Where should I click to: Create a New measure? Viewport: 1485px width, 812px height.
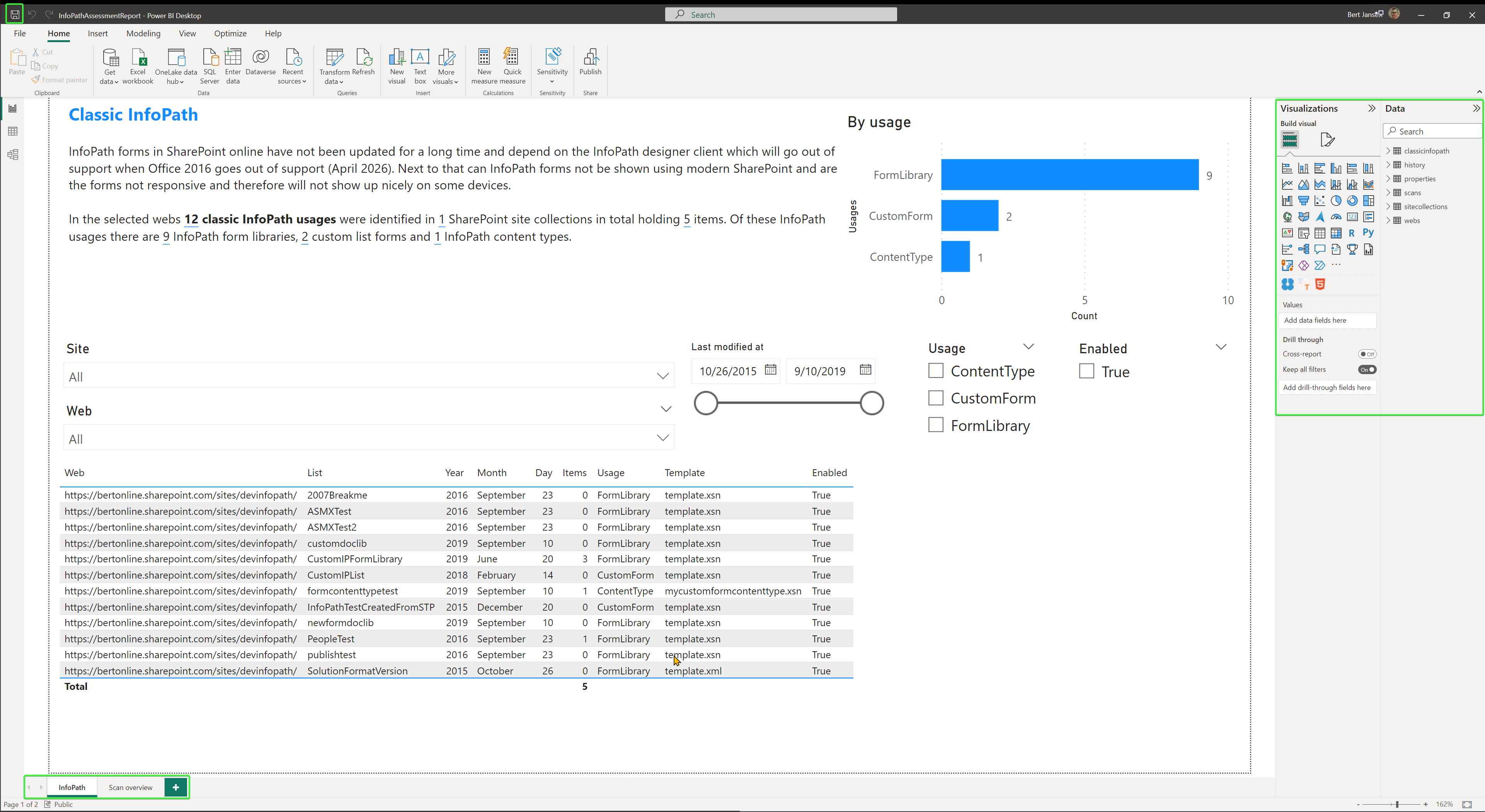click(x=484, y=66)
